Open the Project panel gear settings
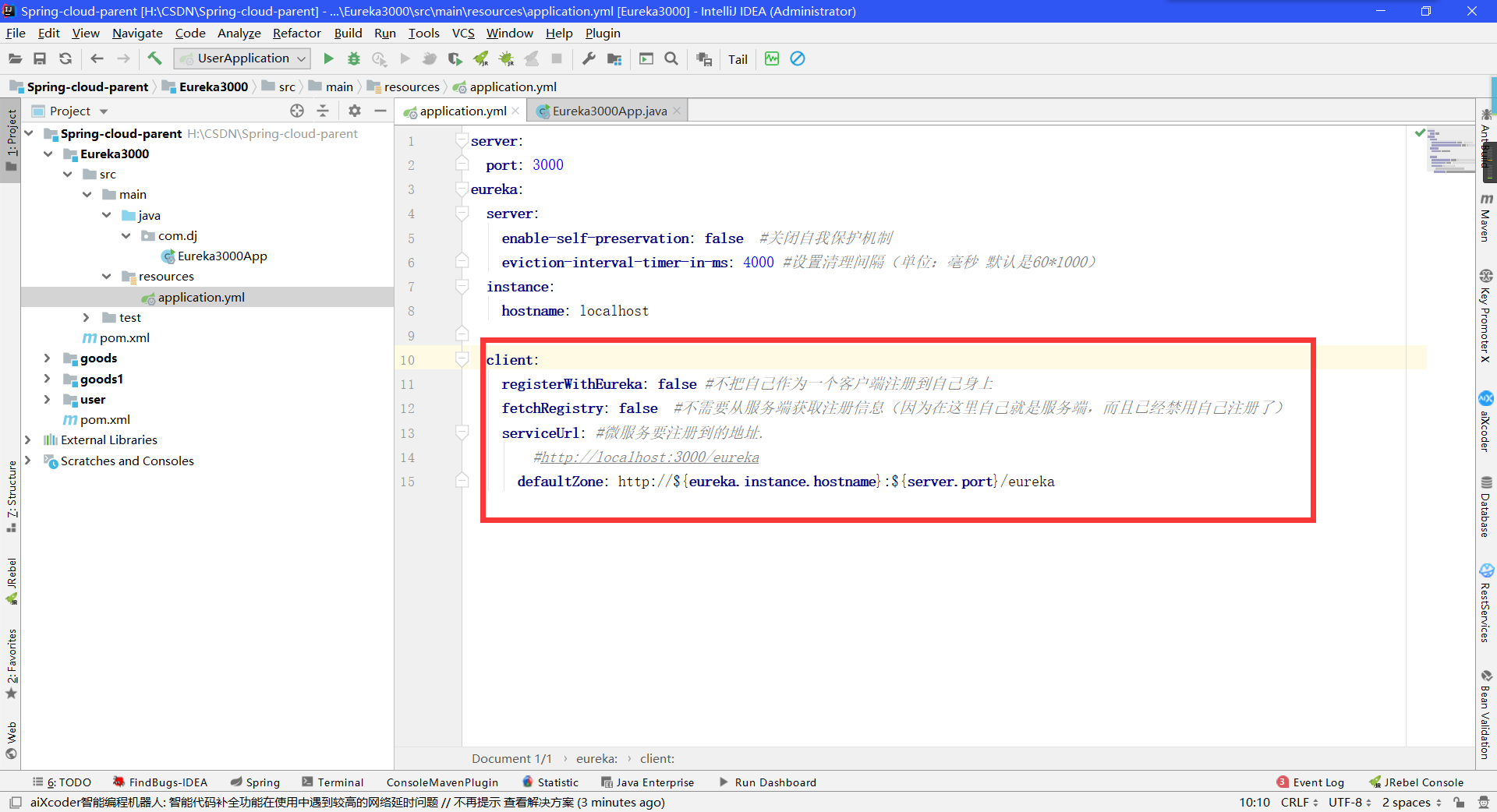This screenshot has width=1497, height=812. point(355,111)
